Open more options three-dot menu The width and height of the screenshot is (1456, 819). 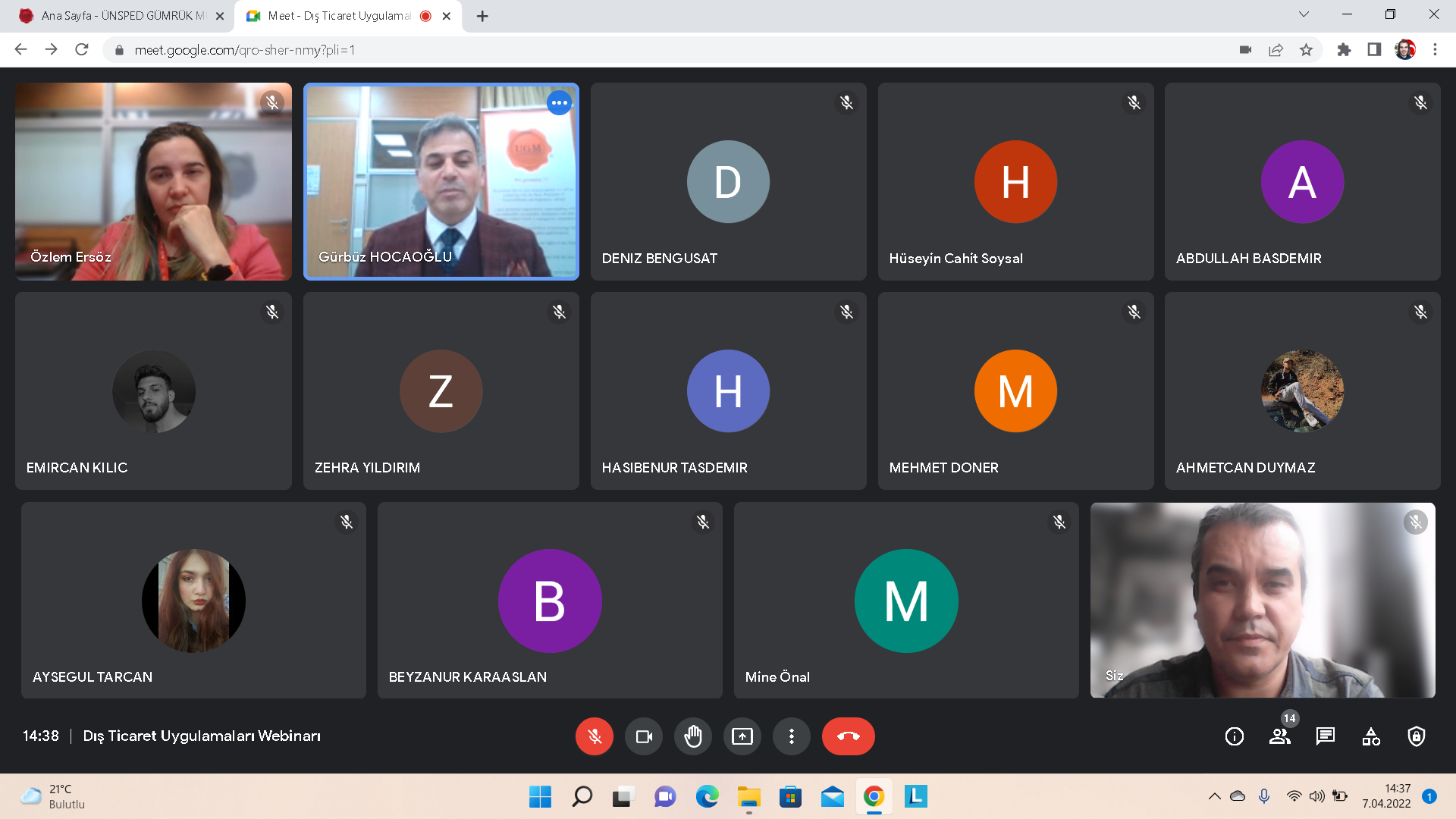(791, 736)
